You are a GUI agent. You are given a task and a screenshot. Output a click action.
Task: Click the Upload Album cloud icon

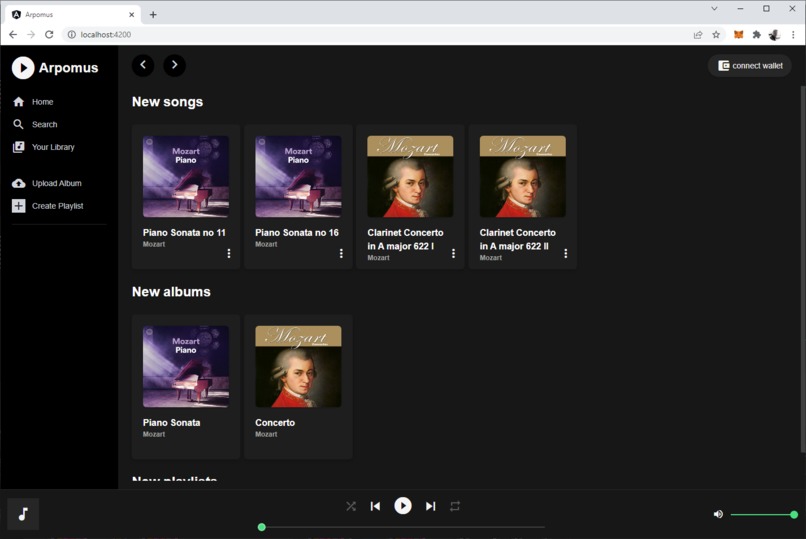(19, 183)
